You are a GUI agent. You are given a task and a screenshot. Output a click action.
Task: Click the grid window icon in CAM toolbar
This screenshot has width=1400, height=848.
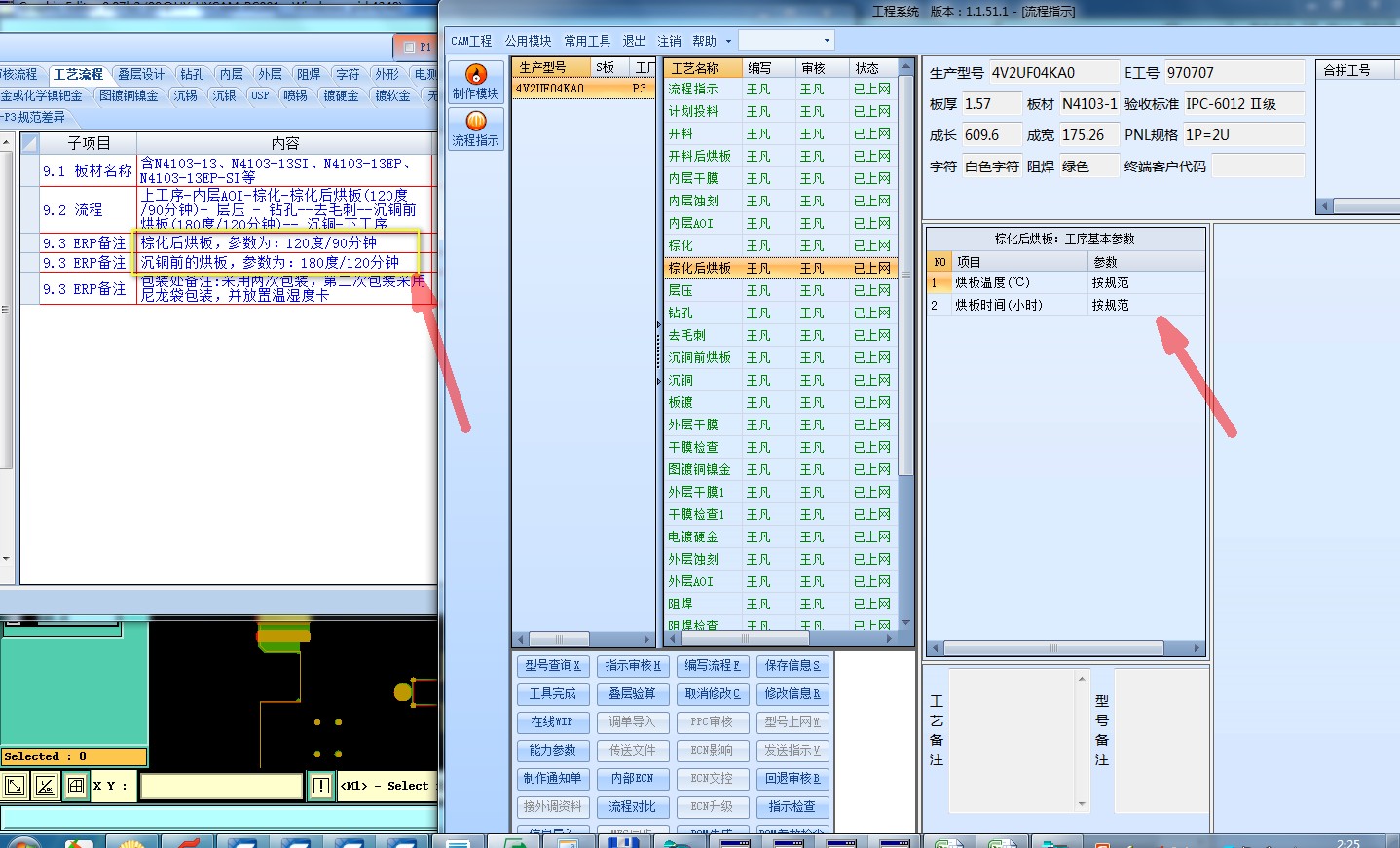coord(76,785)
